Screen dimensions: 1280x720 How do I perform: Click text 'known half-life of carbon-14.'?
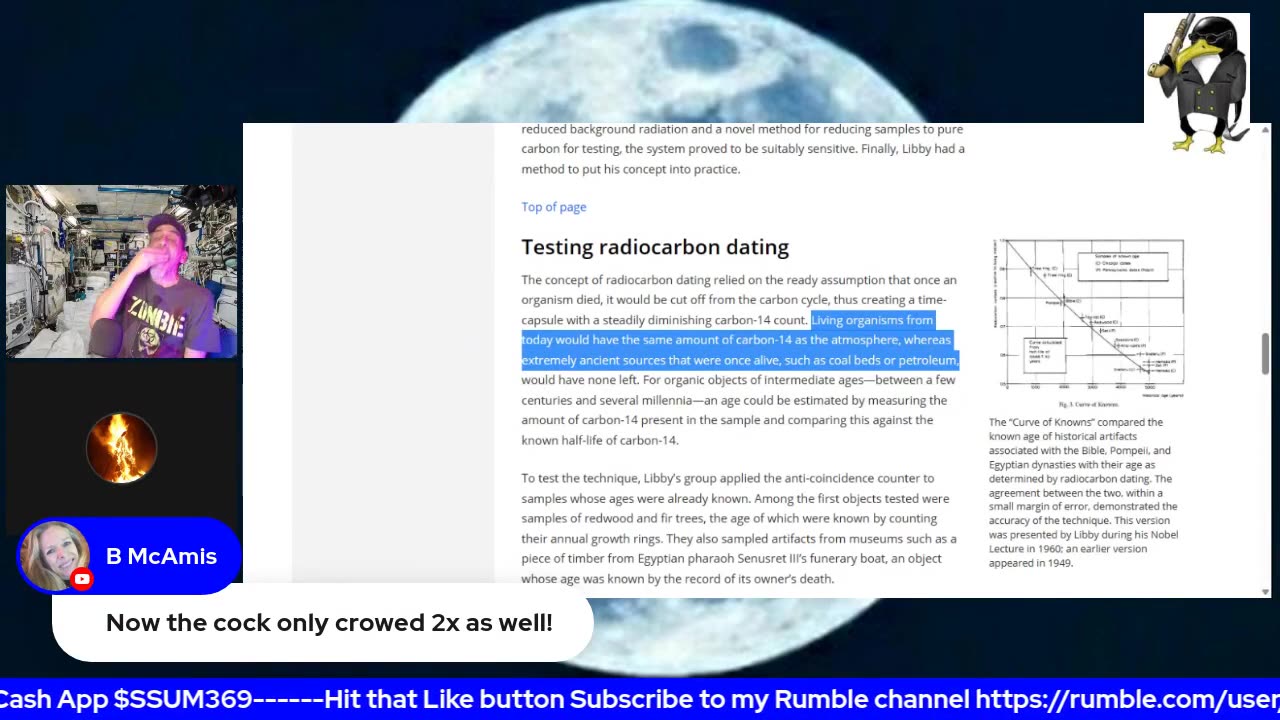600,440
